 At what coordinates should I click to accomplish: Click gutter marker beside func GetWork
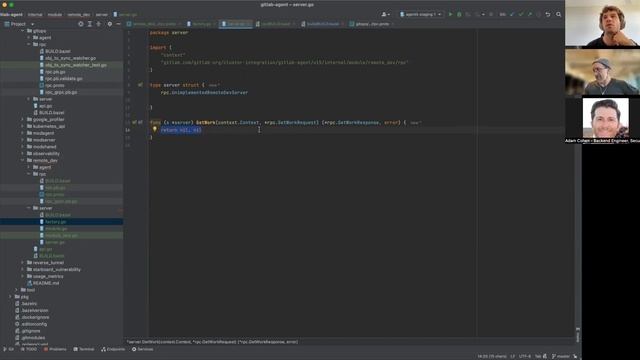point(138,122)
